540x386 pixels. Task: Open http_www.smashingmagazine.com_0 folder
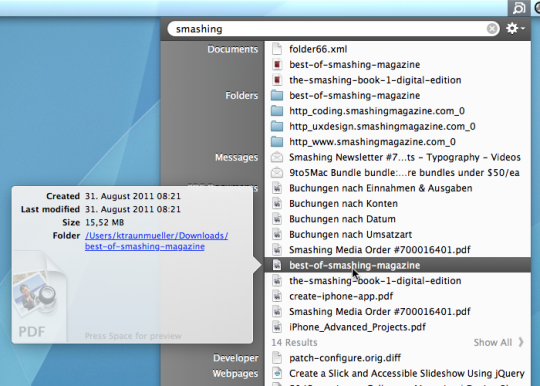pos(372,142)
